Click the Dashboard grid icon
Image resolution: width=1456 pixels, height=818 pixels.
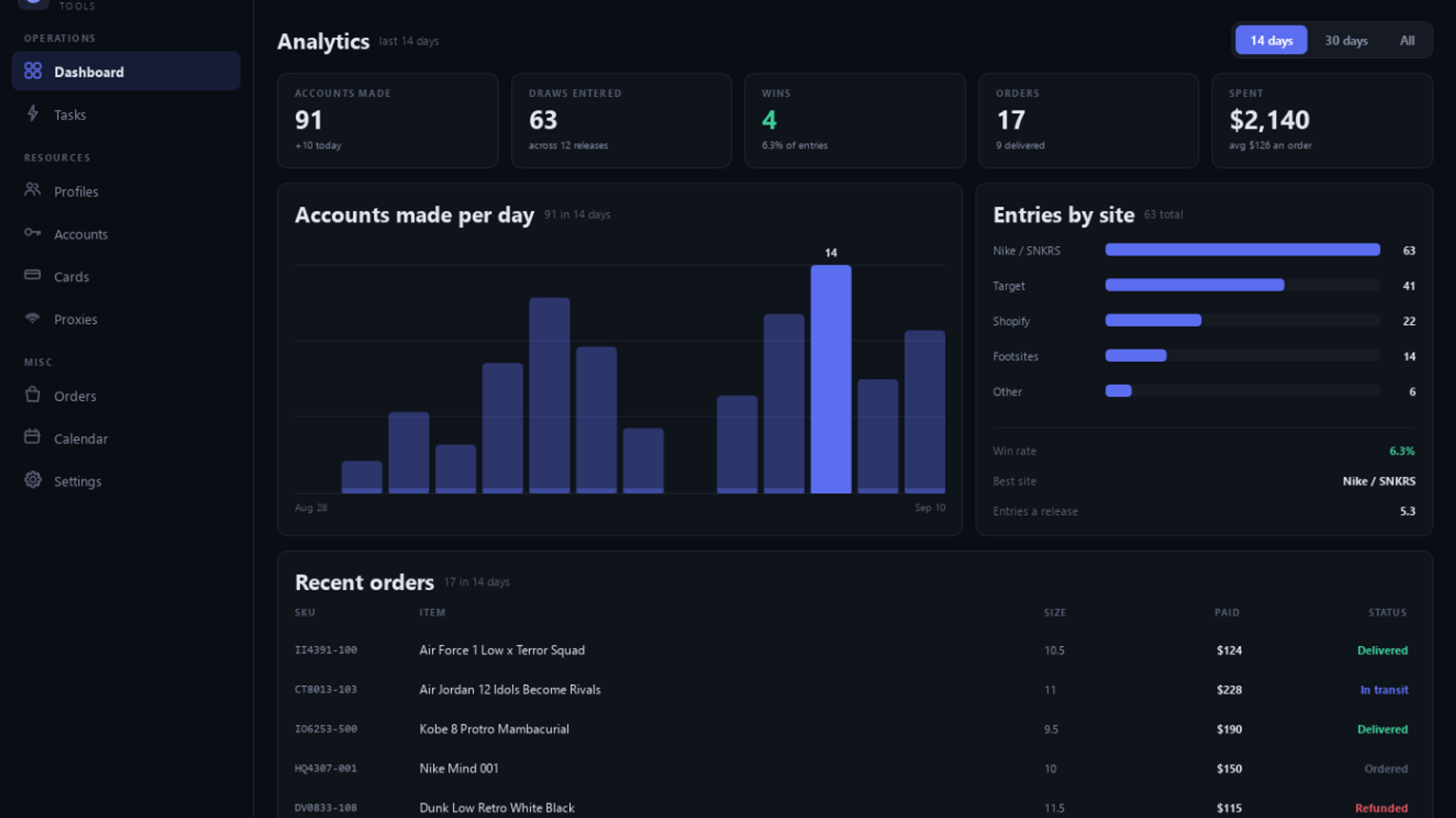pyautogui.click(x=33, y=71)
